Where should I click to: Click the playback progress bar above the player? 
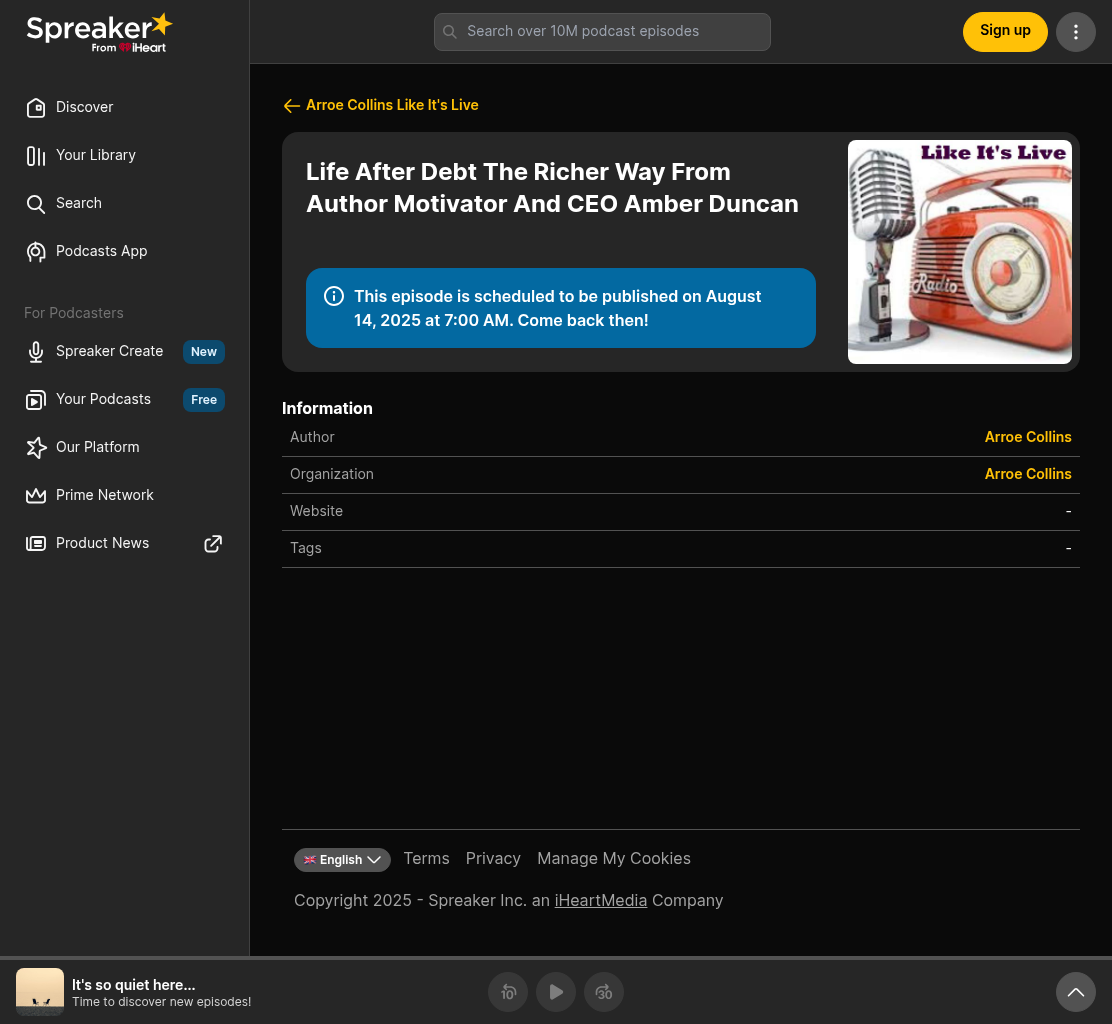coord(556,958)
